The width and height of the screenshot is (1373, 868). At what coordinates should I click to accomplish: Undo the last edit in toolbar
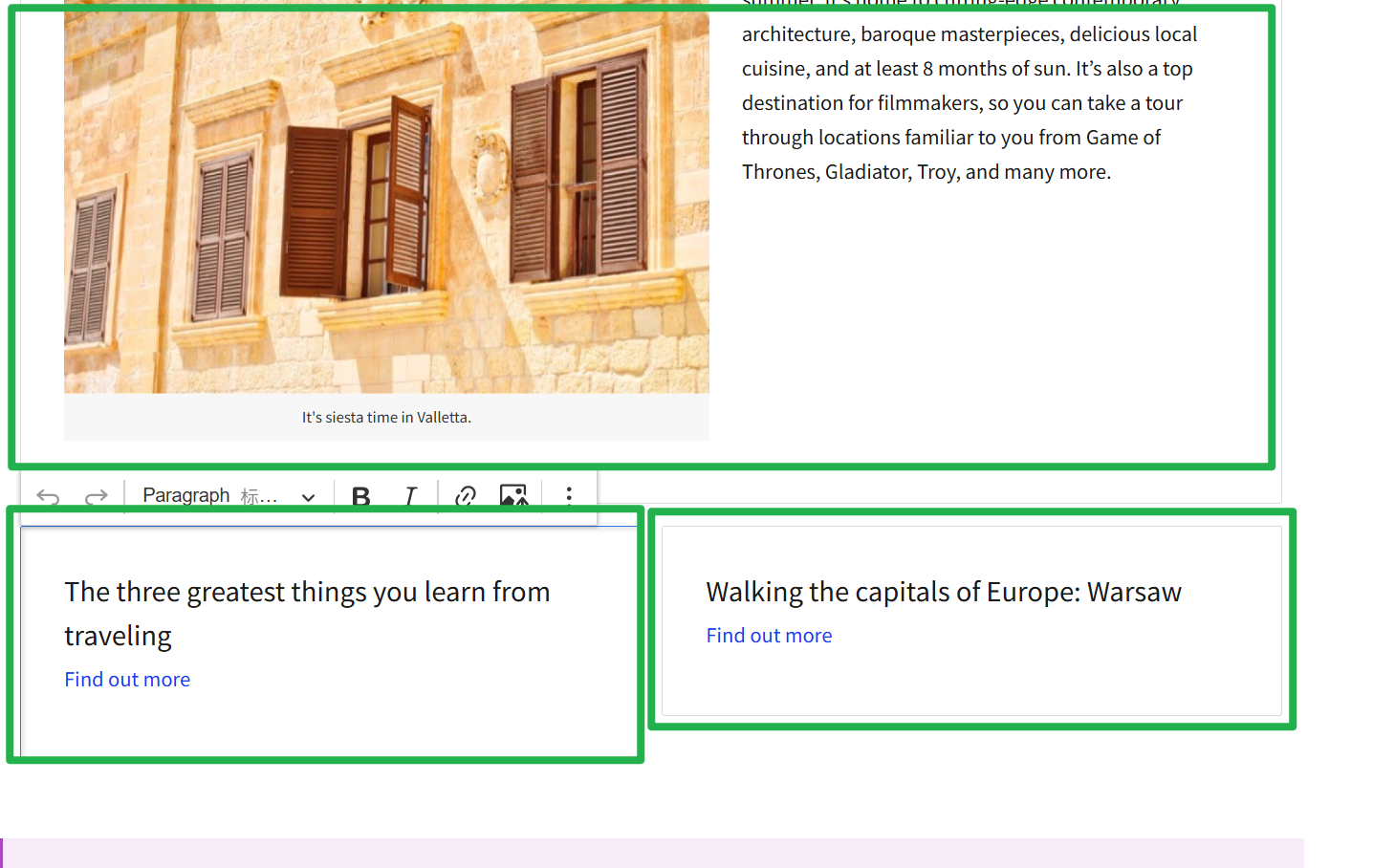[48, 496]
